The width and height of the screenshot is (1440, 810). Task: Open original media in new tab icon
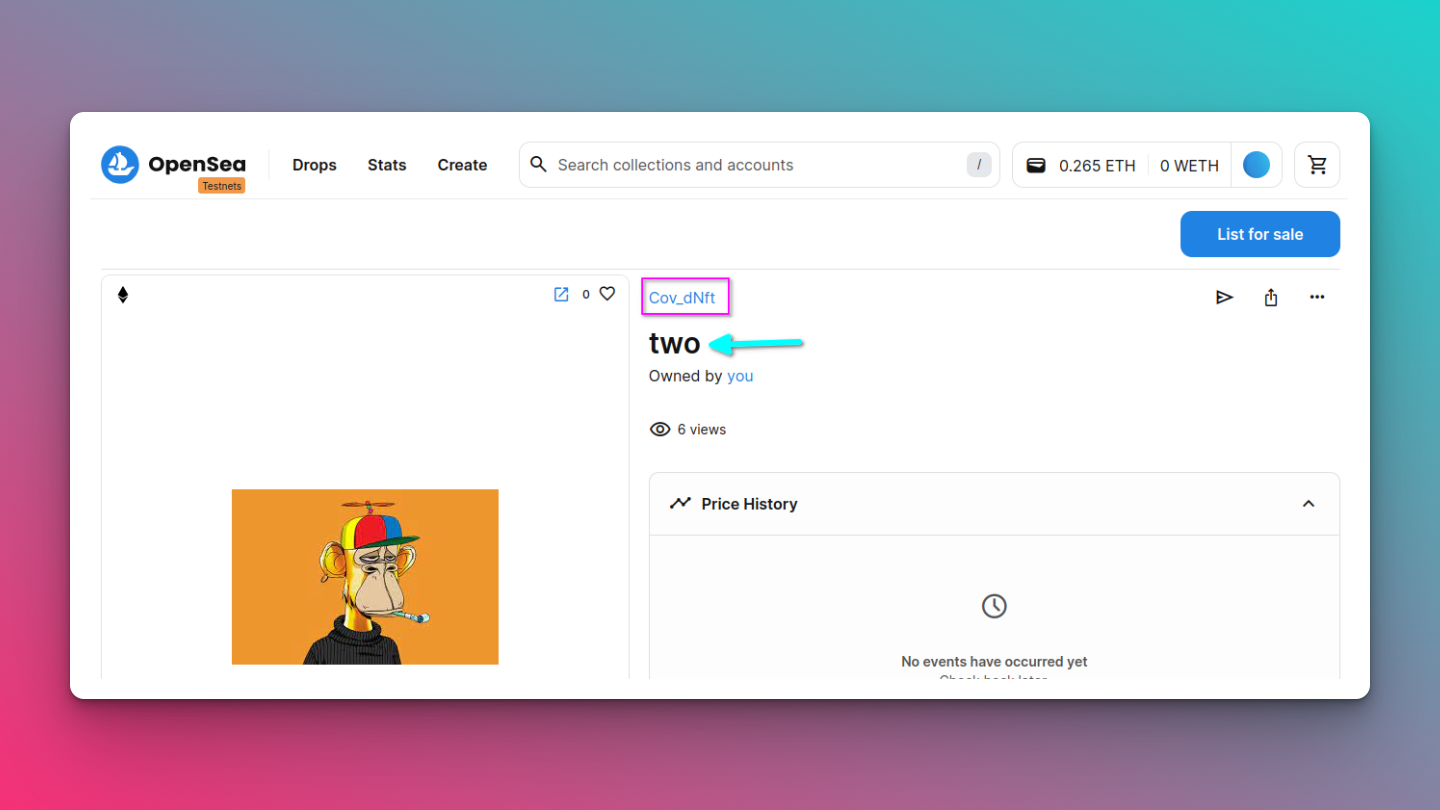coord(561,294)
